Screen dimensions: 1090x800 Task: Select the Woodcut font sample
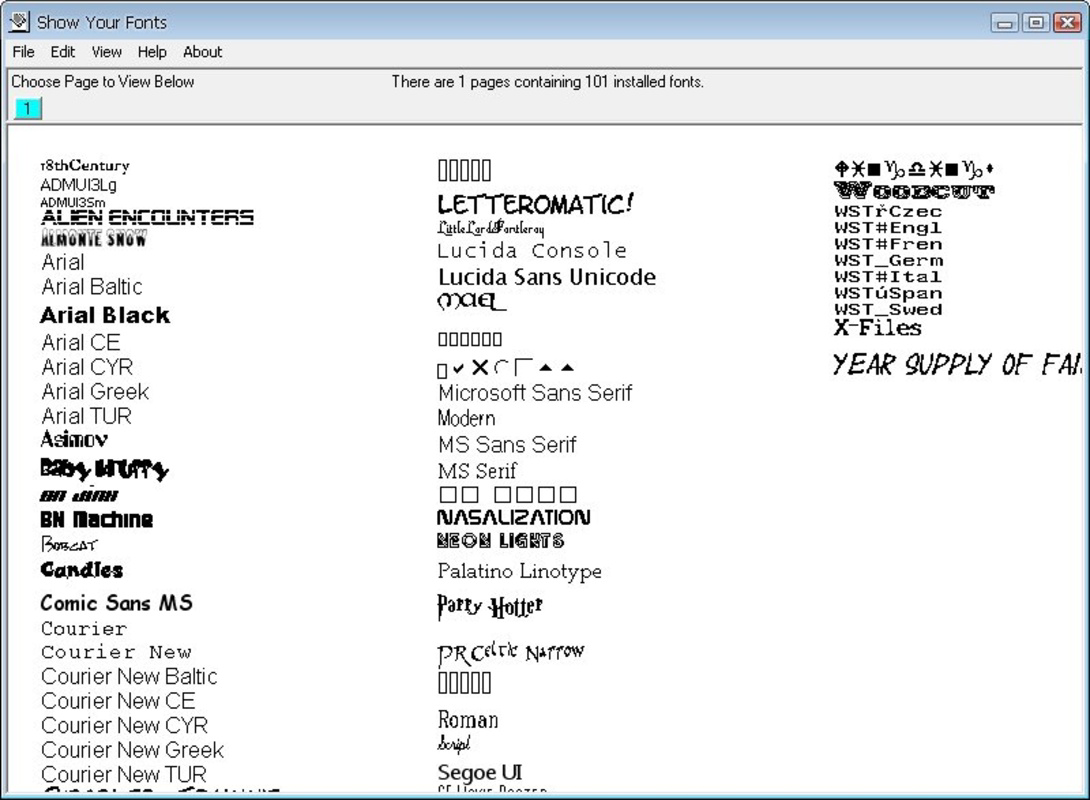(x=915, y=190)
